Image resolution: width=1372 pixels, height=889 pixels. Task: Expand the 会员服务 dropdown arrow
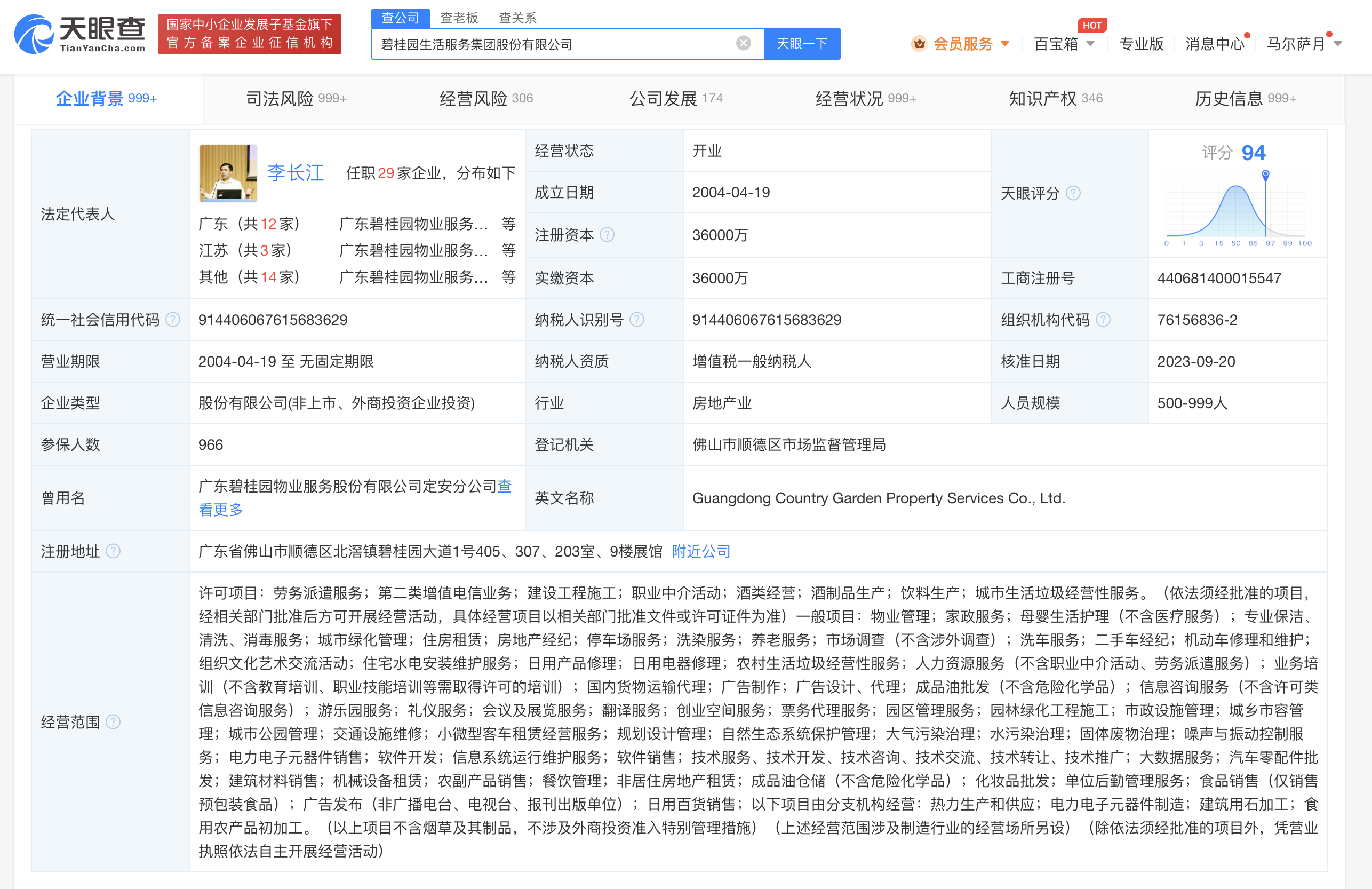point(1006,44)
